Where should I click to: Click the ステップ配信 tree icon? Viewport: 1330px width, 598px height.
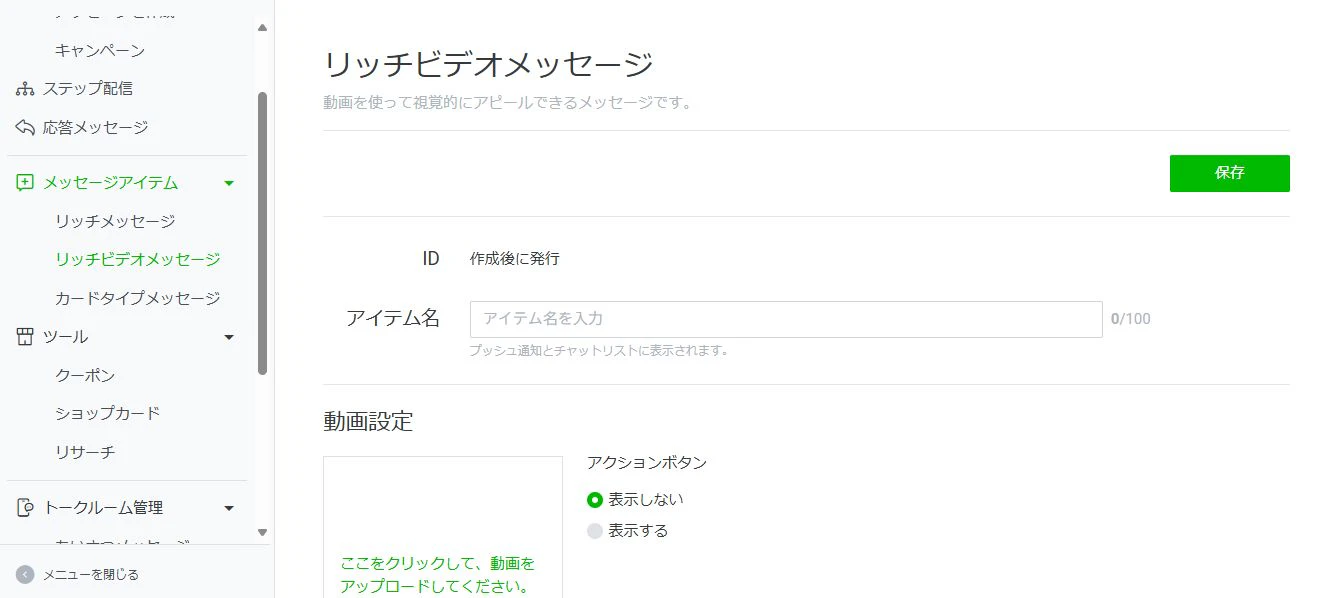coord(25,89)
